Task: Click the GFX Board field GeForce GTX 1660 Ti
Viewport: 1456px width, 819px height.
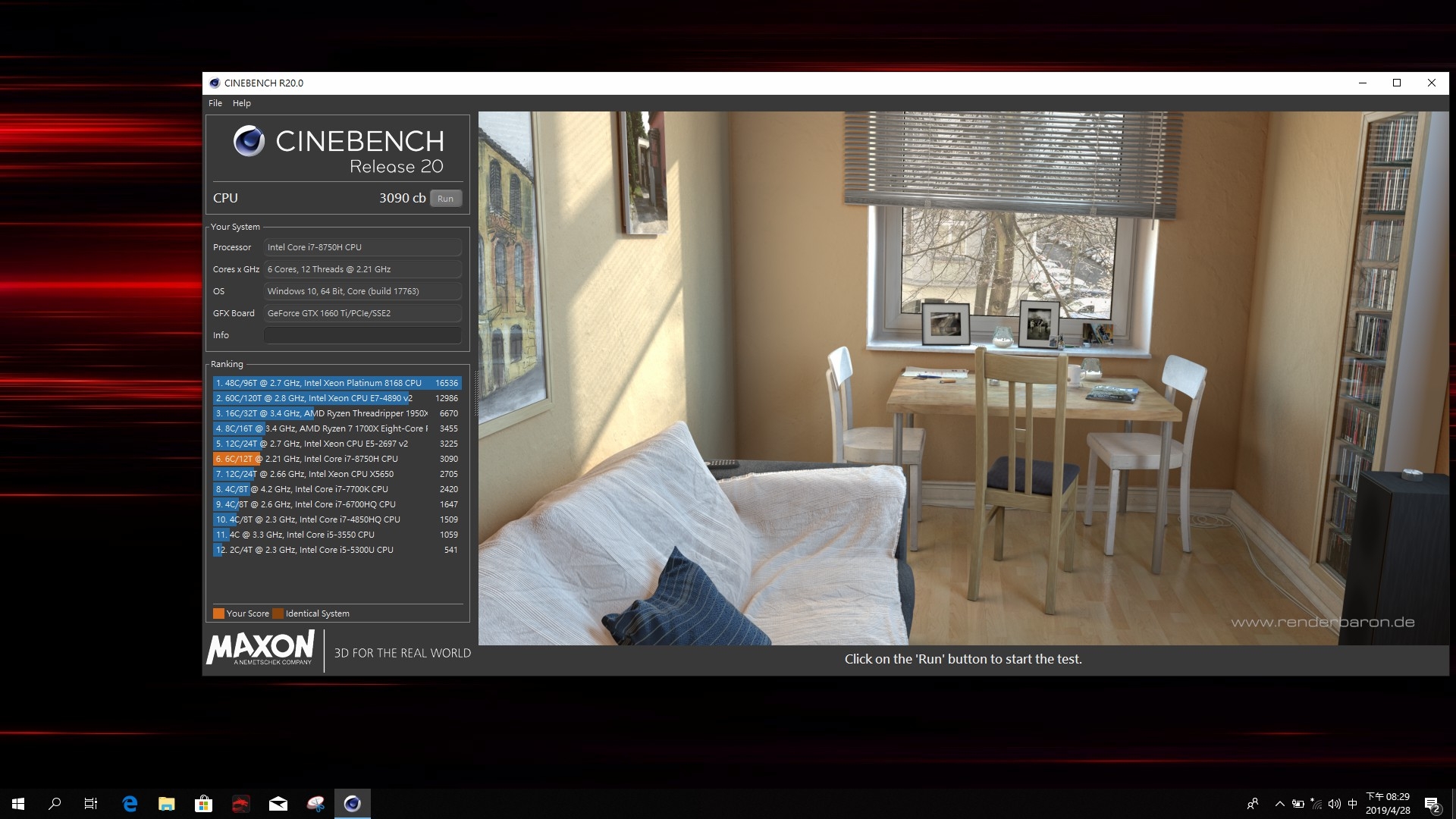Action: click(x=362, y=313)
